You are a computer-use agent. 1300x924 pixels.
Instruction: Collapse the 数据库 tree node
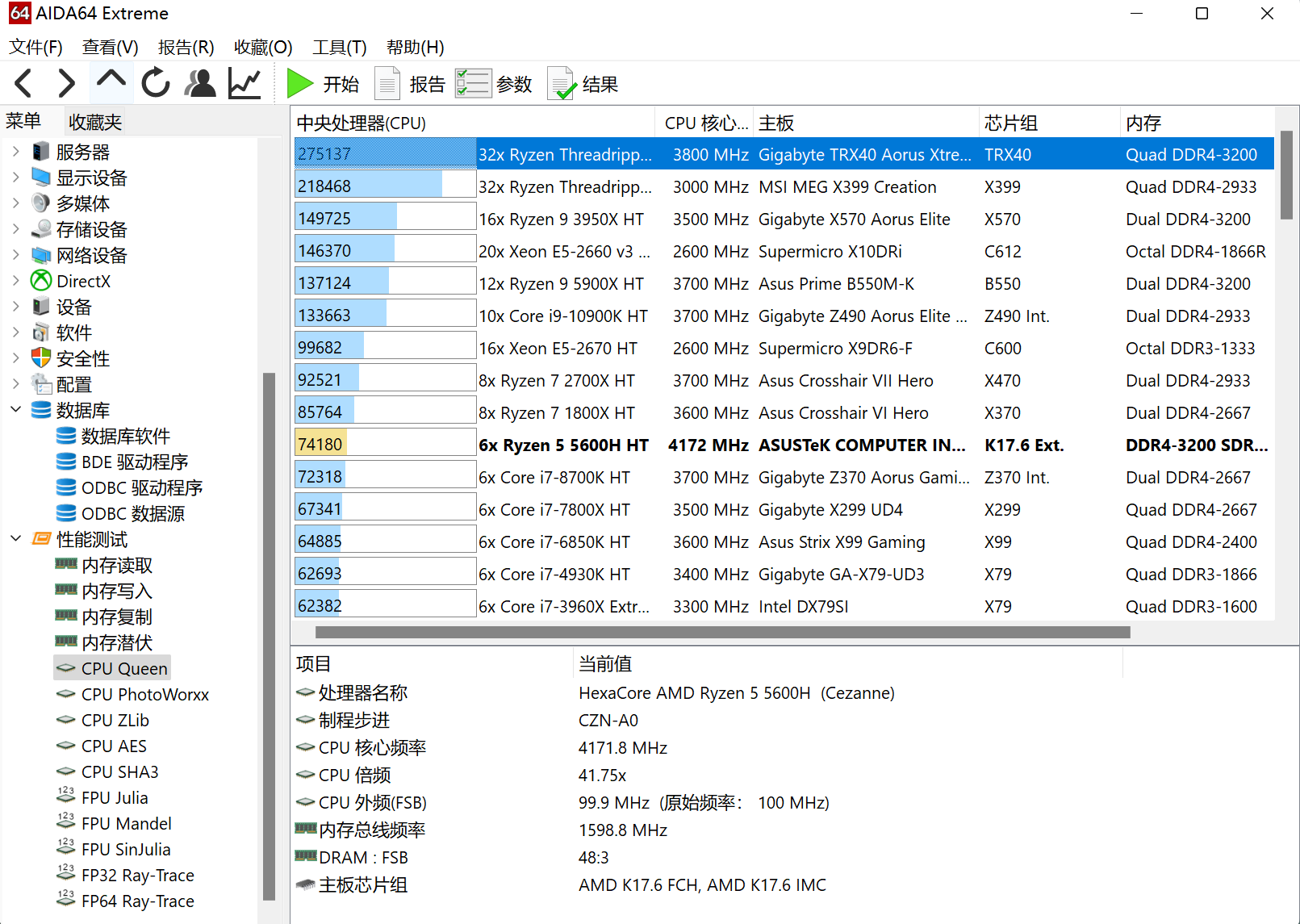16,409
